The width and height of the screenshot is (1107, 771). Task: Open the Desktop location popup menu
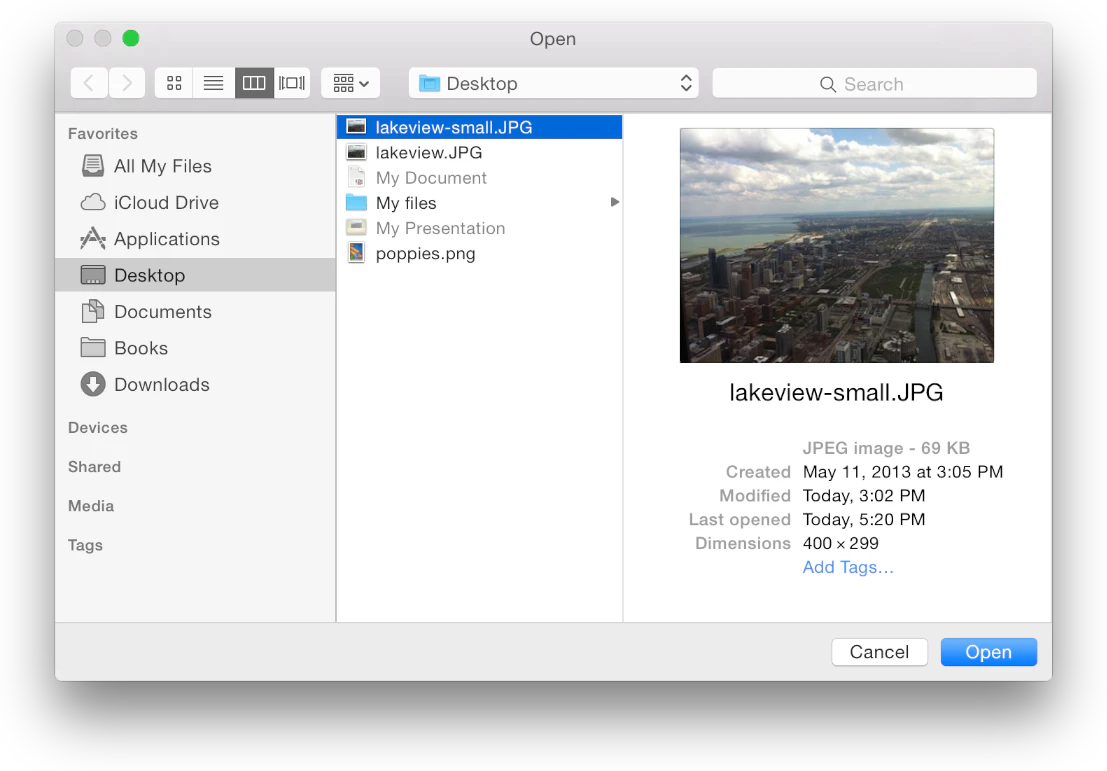[554, 83]
